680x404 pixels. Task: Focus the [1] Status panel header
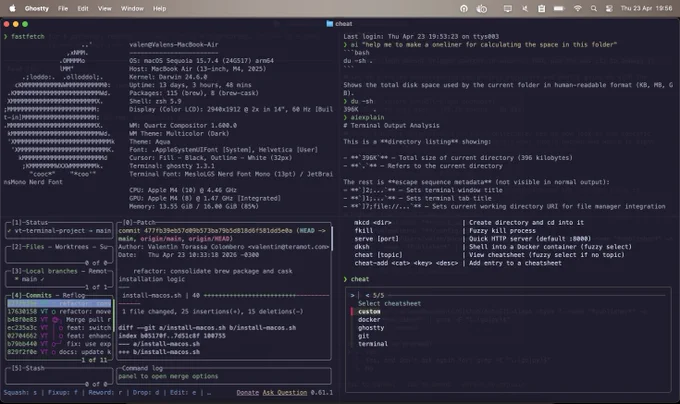coord(29,222)
